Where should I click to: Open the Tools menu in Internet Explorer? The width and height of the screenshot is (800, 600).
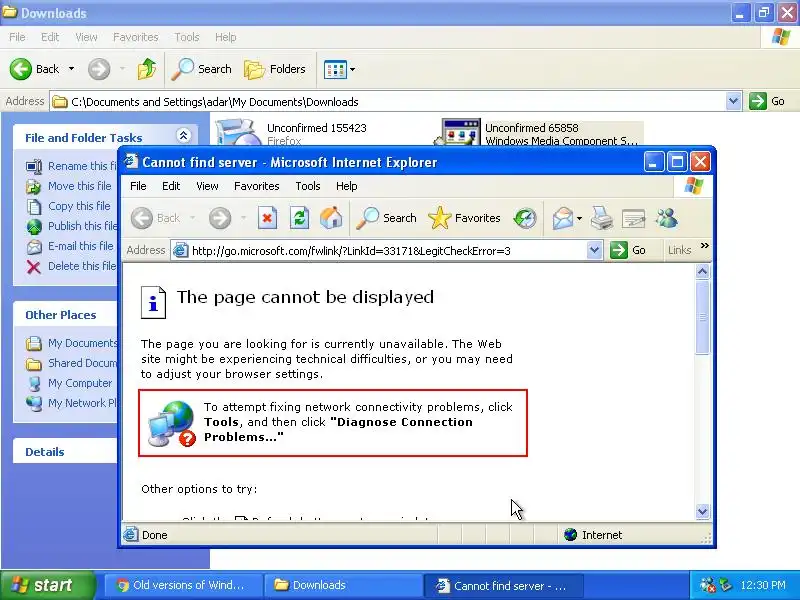[x=308, y=186]
